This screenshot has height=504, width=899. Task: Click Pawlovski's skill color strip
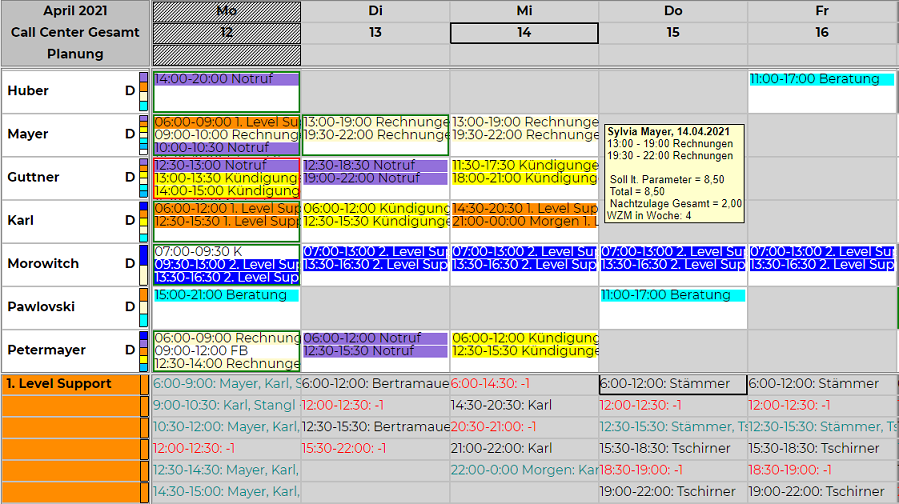point(144,307)
